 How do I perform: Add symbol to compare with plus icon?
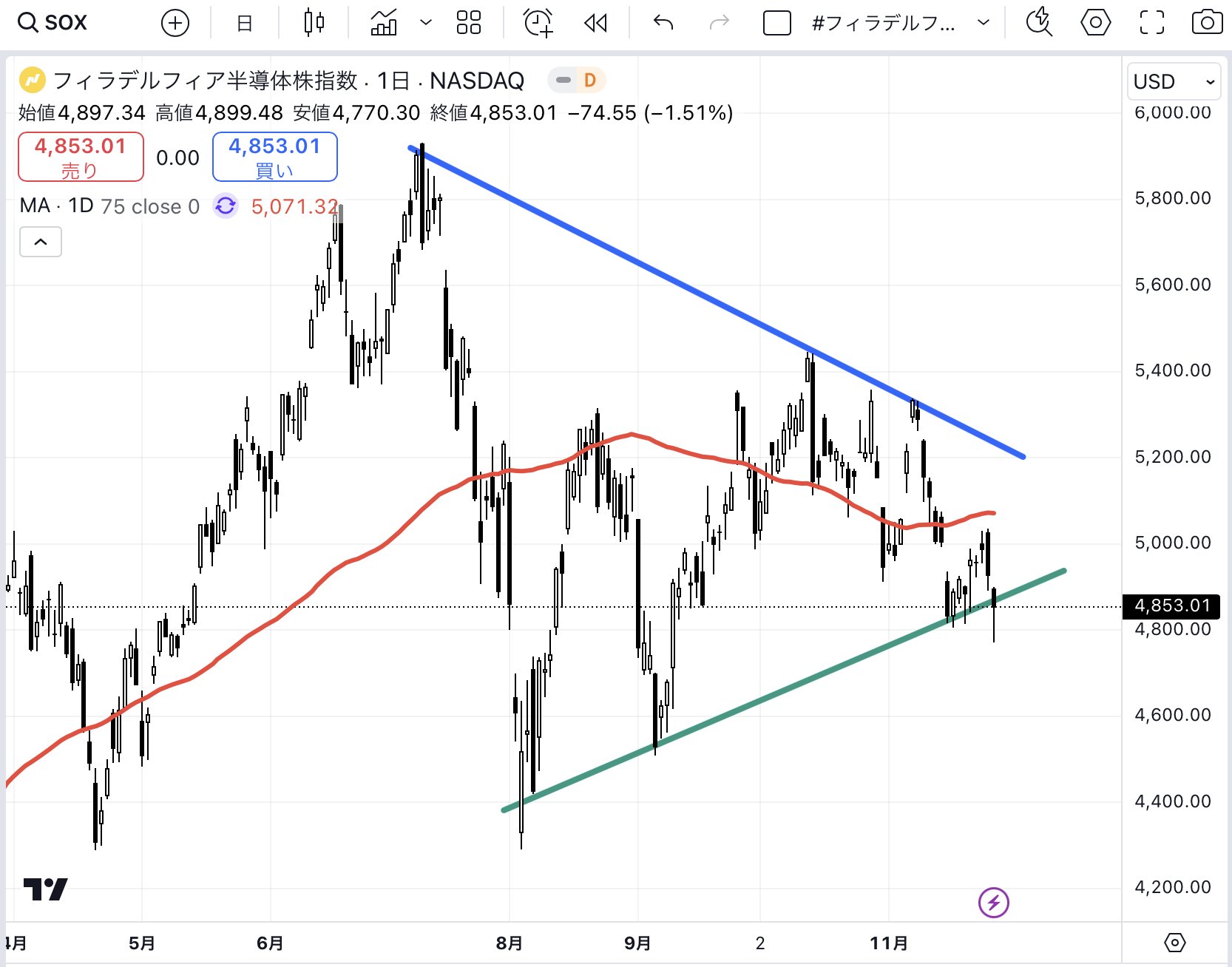pyautogui.click(x=175, y=24)
